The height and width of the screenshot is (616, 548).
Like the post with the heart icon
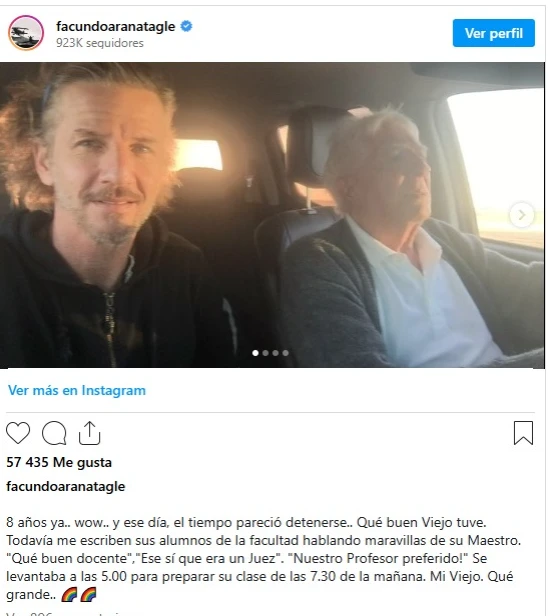[x=18, y=433]
